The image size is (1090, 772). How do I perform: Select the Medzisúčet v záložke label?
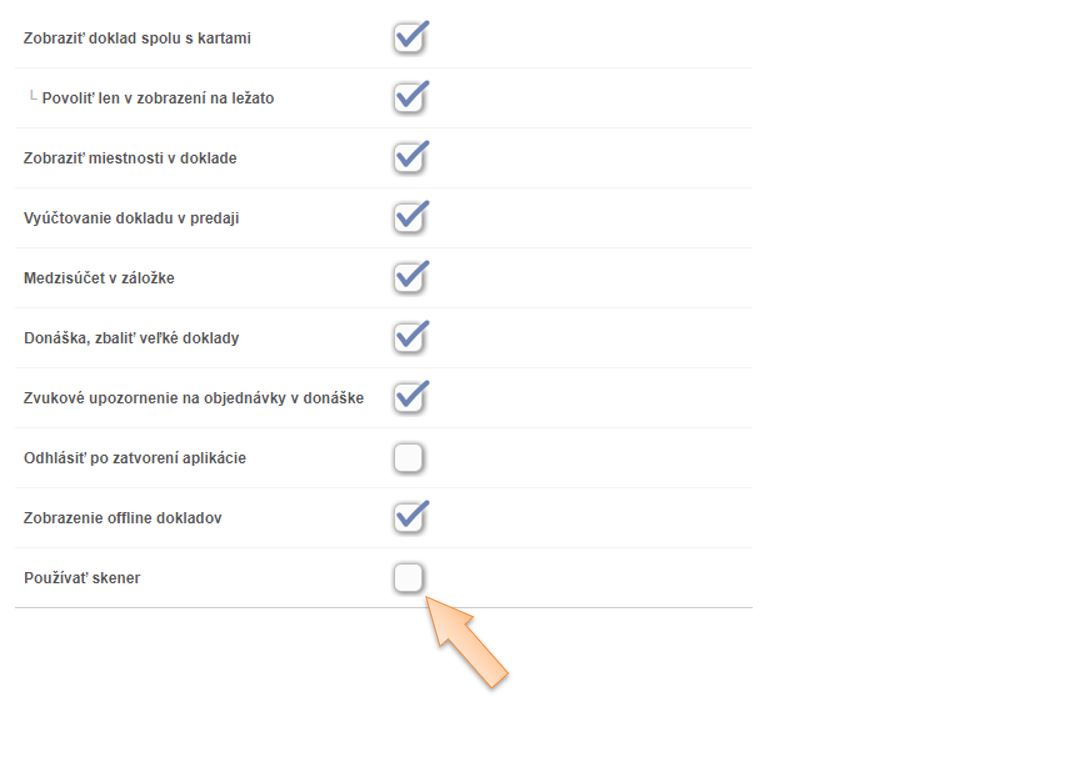[x=99, y=278]
